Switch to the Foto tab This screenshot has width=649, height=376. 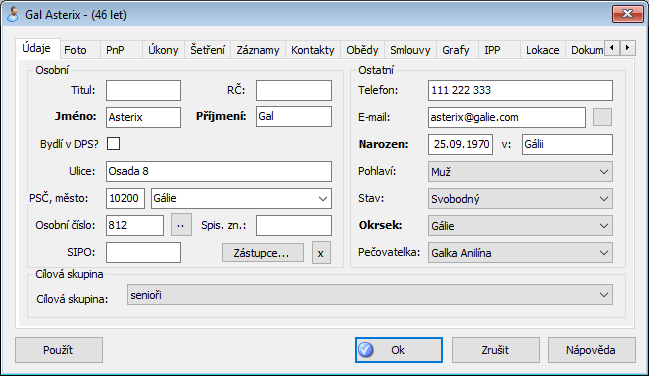click(80, 50)
